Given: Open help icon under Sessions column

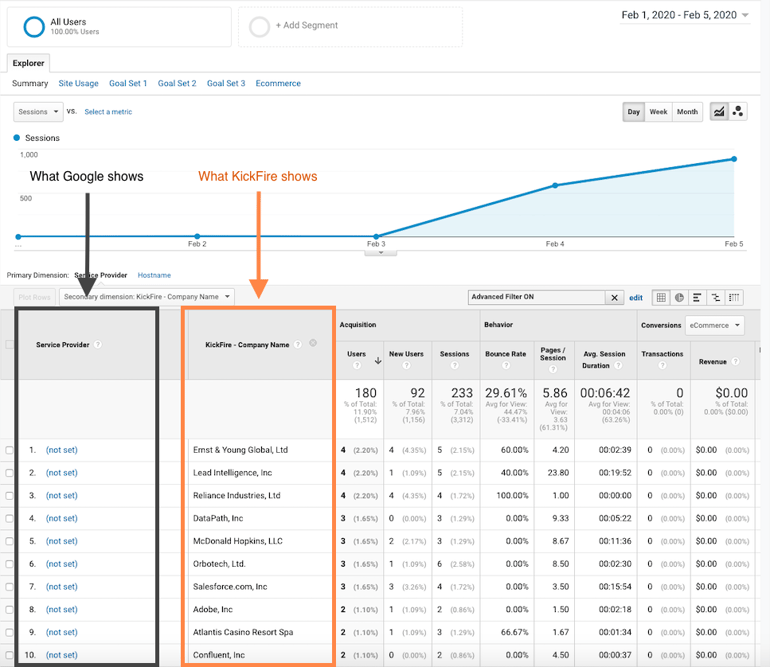Looking at the screenshot, I should (x=454, y=365).
